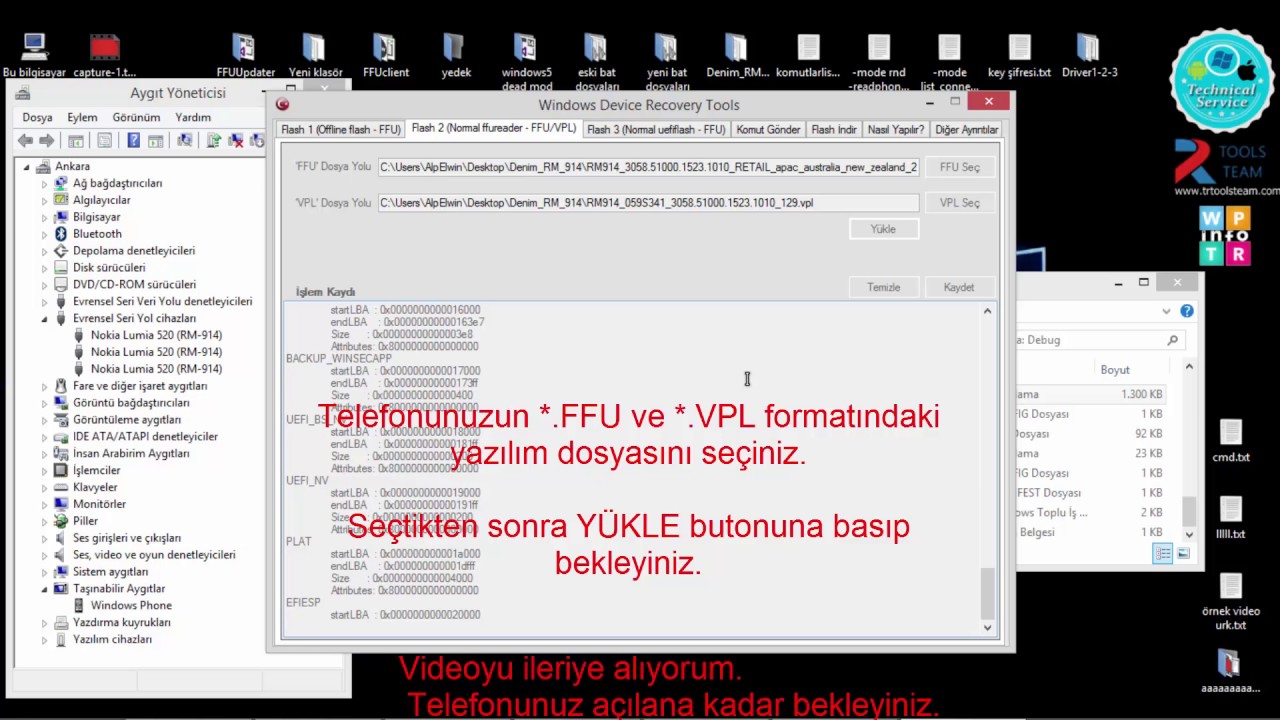
Task: Click the FFU Dosya Yolu path field
Action: (648, 167)
